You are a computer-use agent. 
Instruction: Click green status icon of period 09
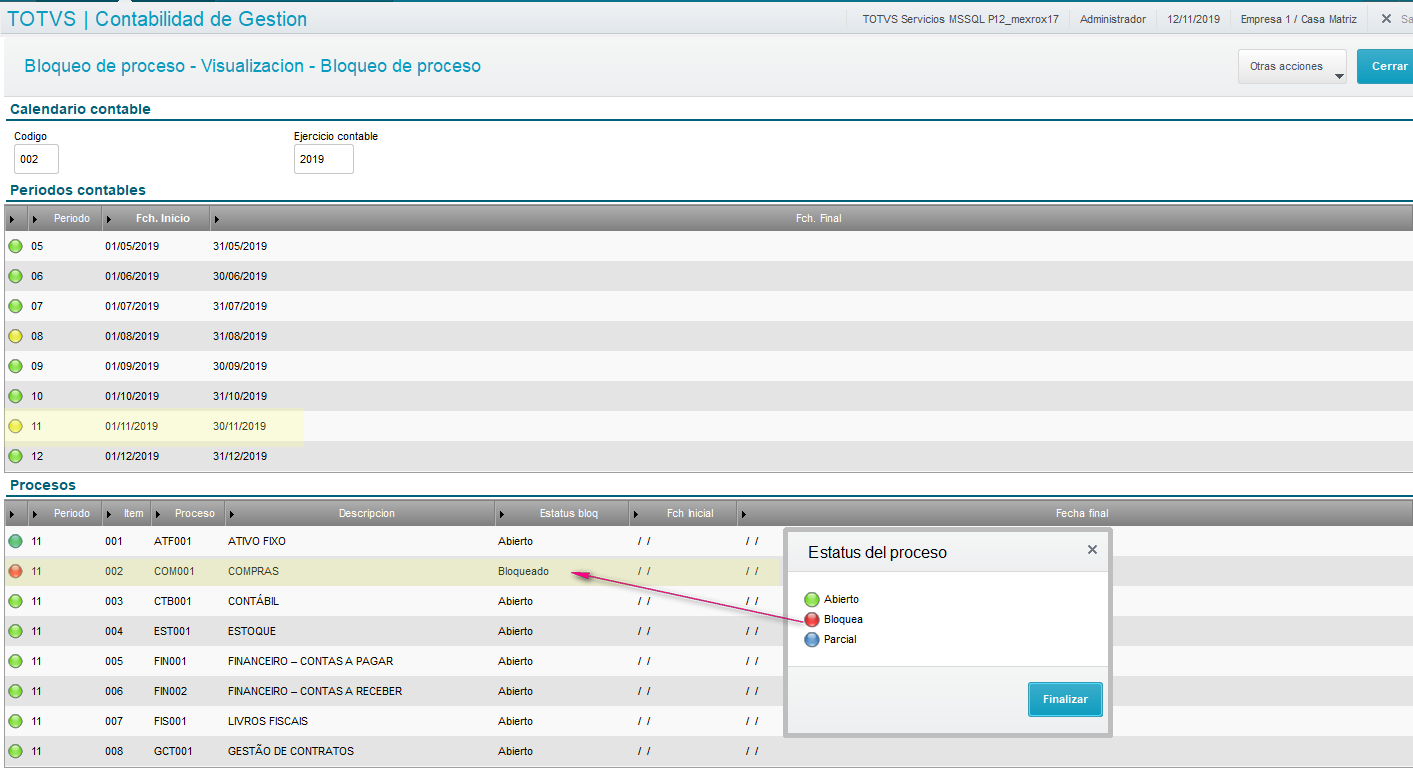15,366
